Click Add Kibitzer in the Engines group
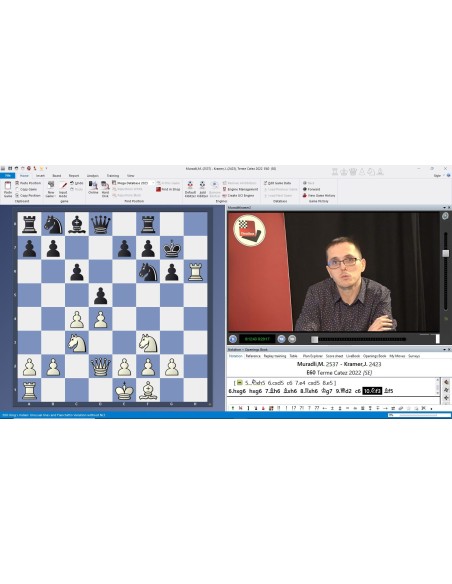 coord(202,189)
